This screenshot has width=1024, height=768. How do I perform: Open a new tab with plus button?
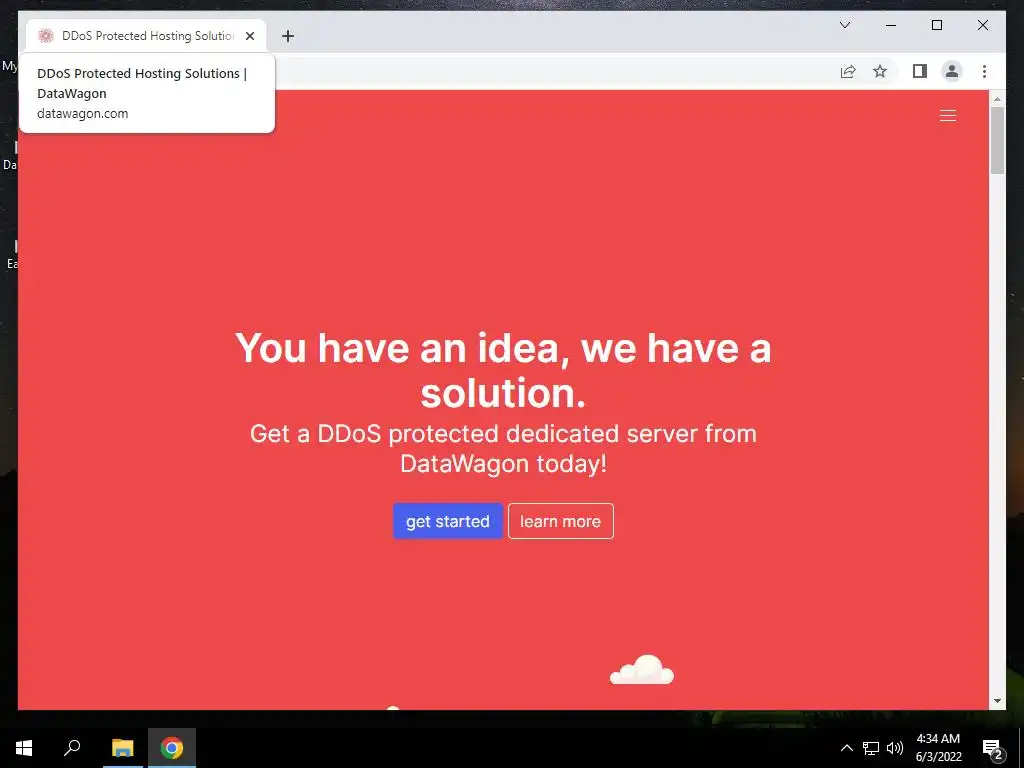pyautogui.click(x=287, y=36)
